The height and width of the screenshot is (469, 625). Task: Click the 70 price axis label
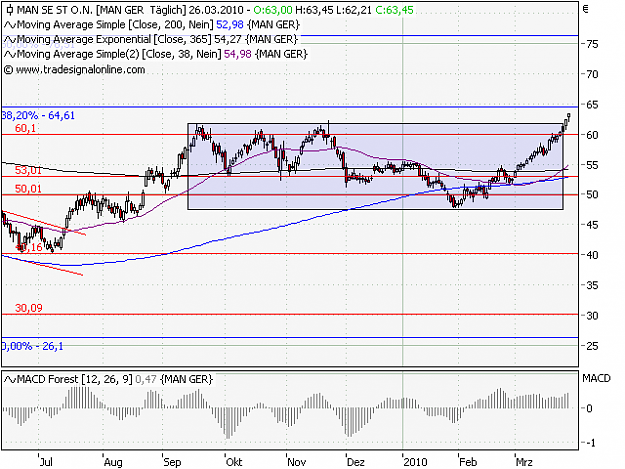(592, 74)
